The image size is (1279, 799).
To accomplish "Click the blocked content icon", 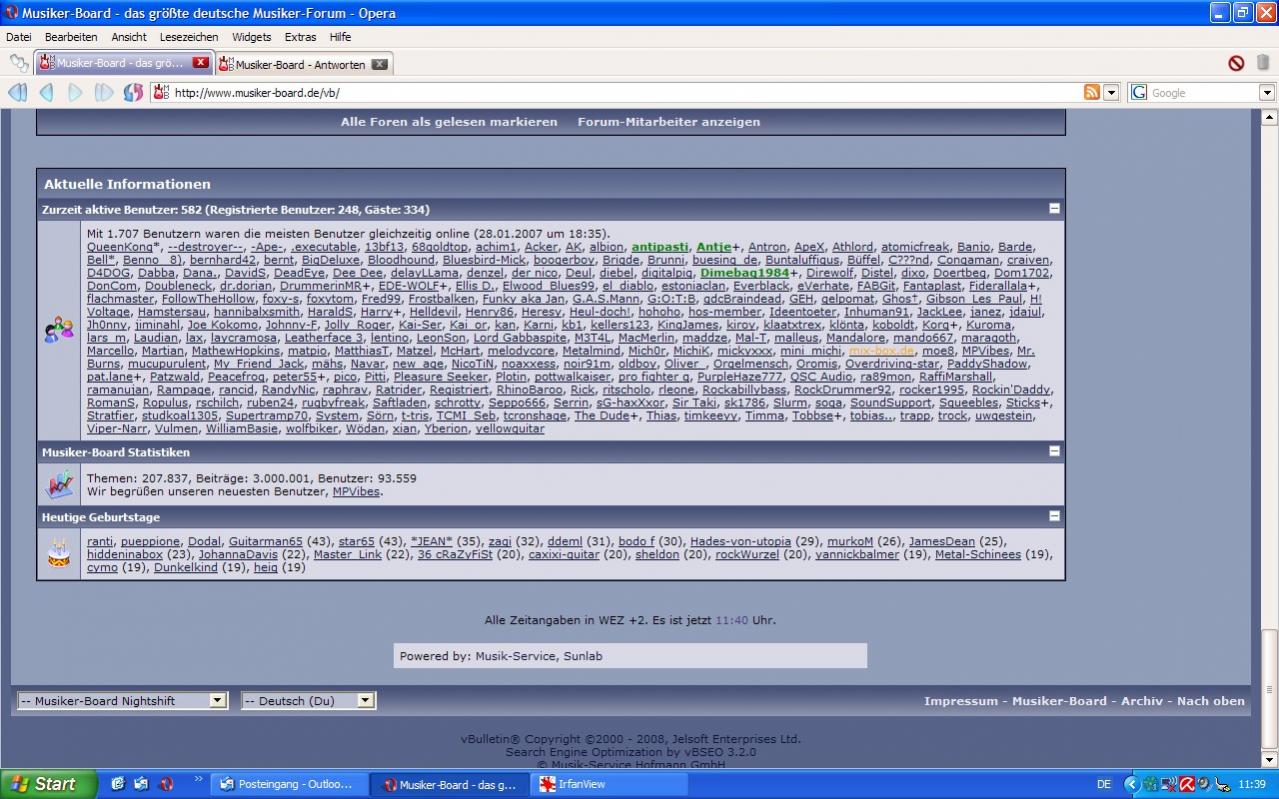I will pyautogui.click(x=1236, y=63).
